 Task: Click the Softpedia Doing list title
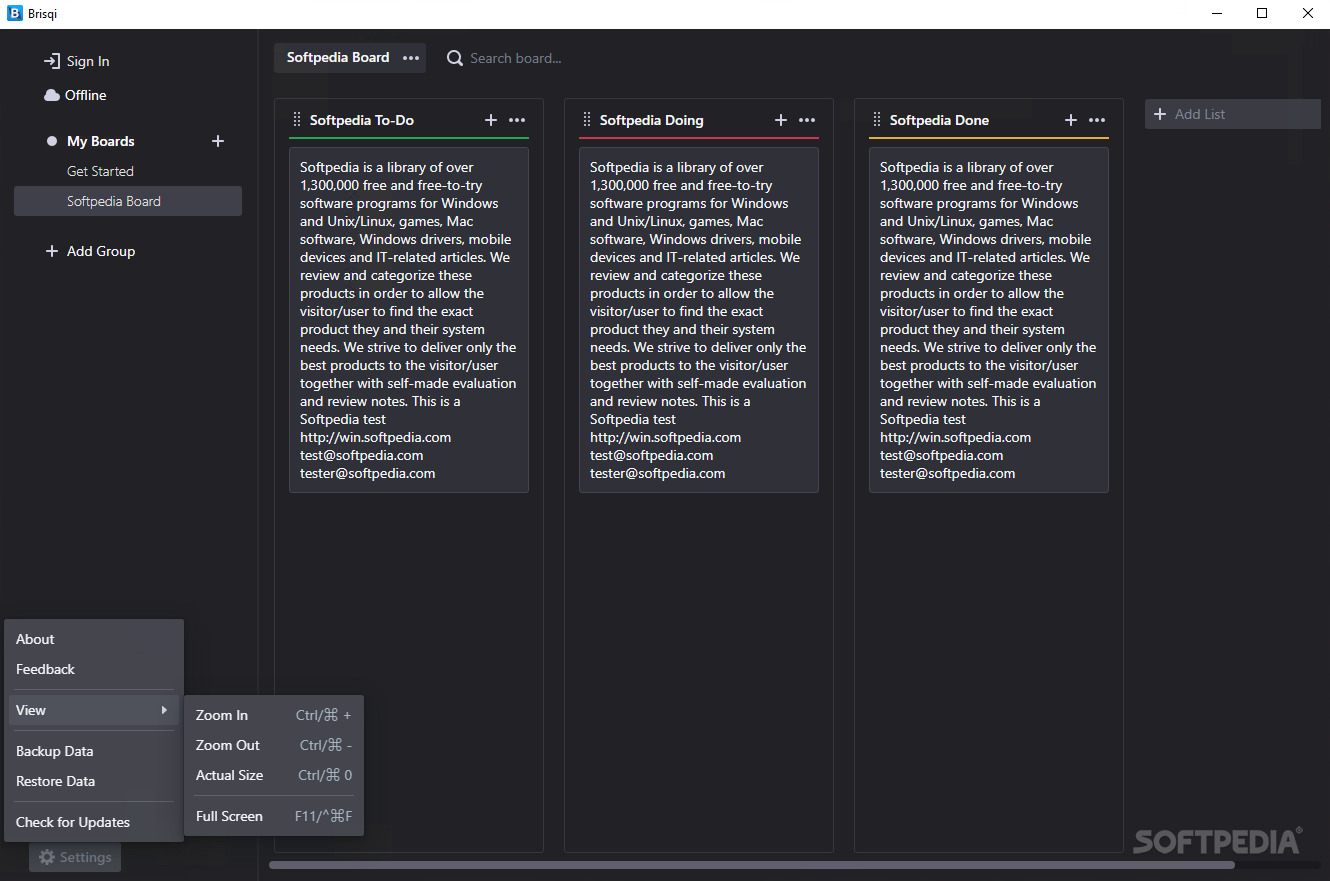tap(652, 120)
